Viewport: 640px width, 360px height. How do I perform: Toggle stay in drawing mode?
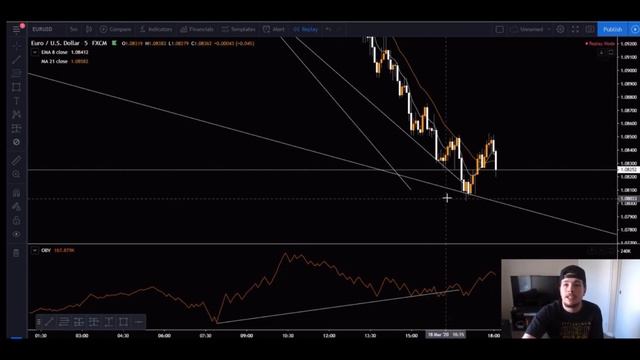(x=16, y=207)
